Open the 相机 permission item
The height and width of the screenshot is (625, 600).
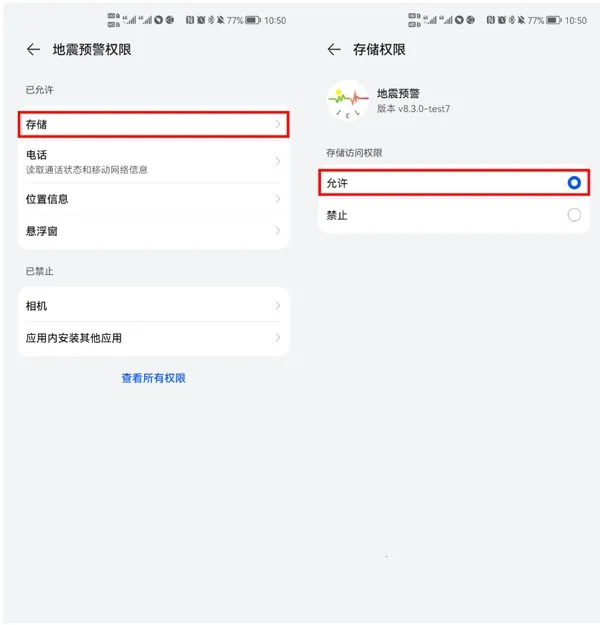coord(153,306)
